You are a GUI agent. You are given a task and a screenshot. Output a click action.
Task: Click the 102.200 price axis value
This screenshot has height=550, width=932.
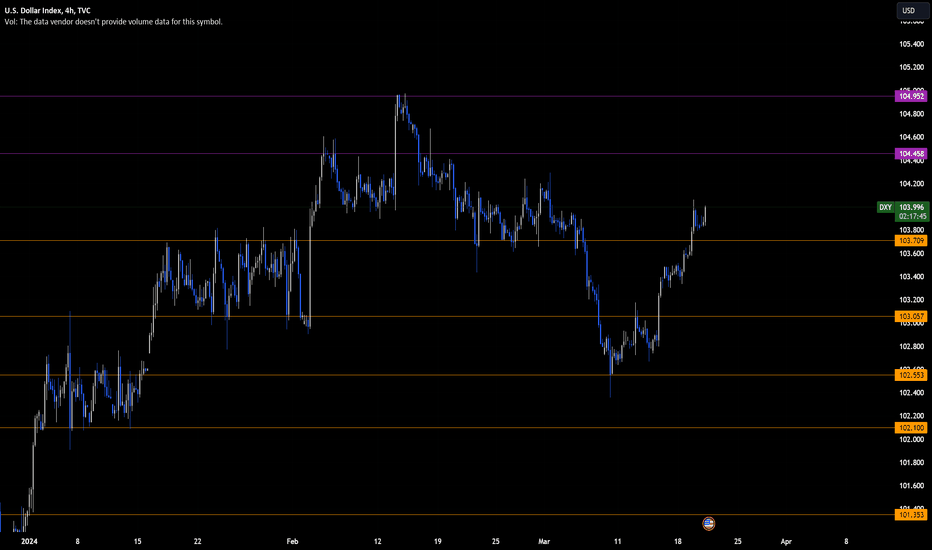912,416
